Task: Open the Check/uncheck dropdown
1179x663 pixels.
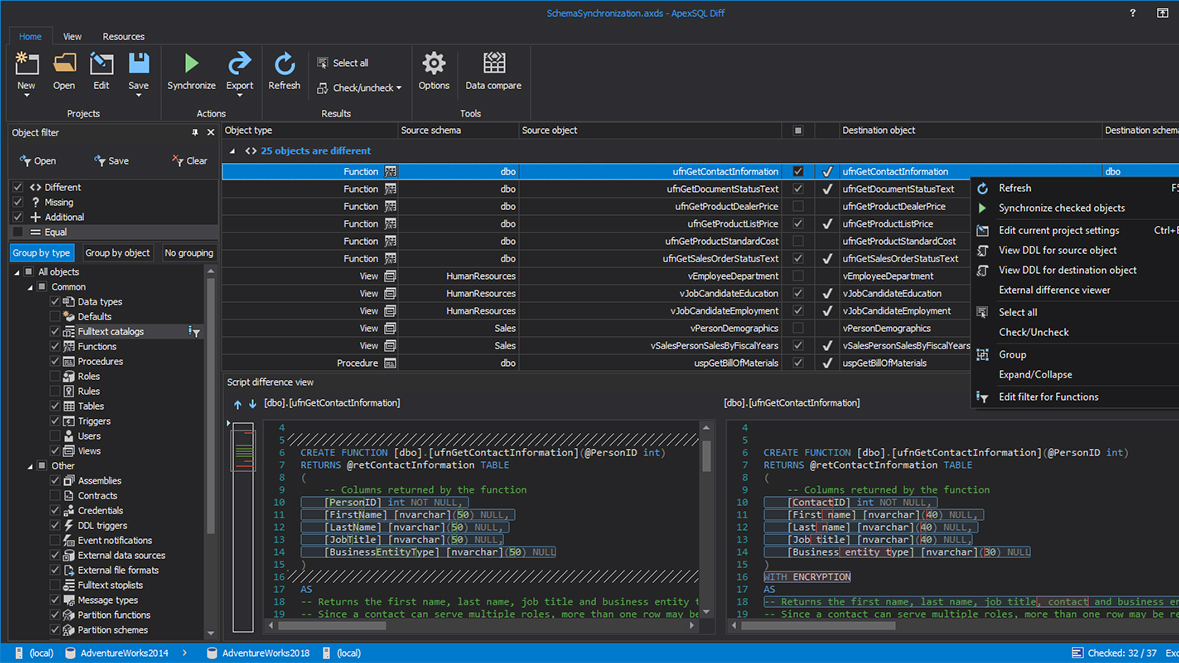Action: (x=358, y=88)
